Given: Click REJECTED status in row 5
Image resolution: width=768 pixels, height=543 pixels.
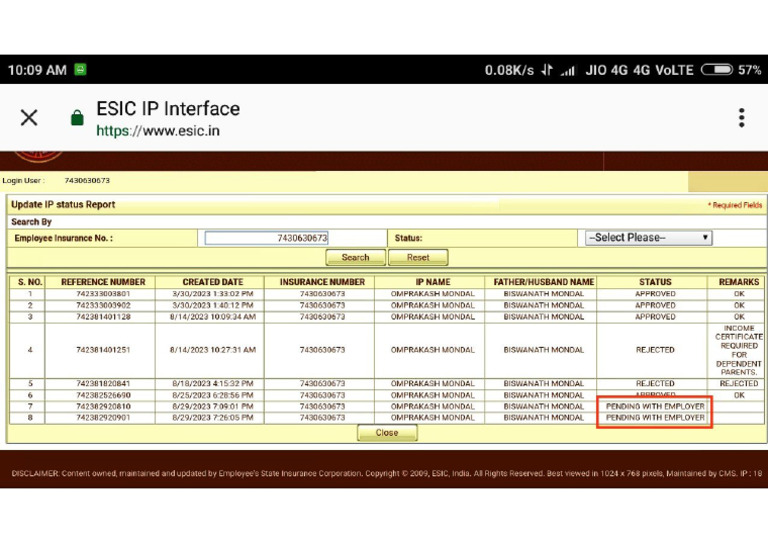Looking at the screenshot, I should (x=655, y=383).
